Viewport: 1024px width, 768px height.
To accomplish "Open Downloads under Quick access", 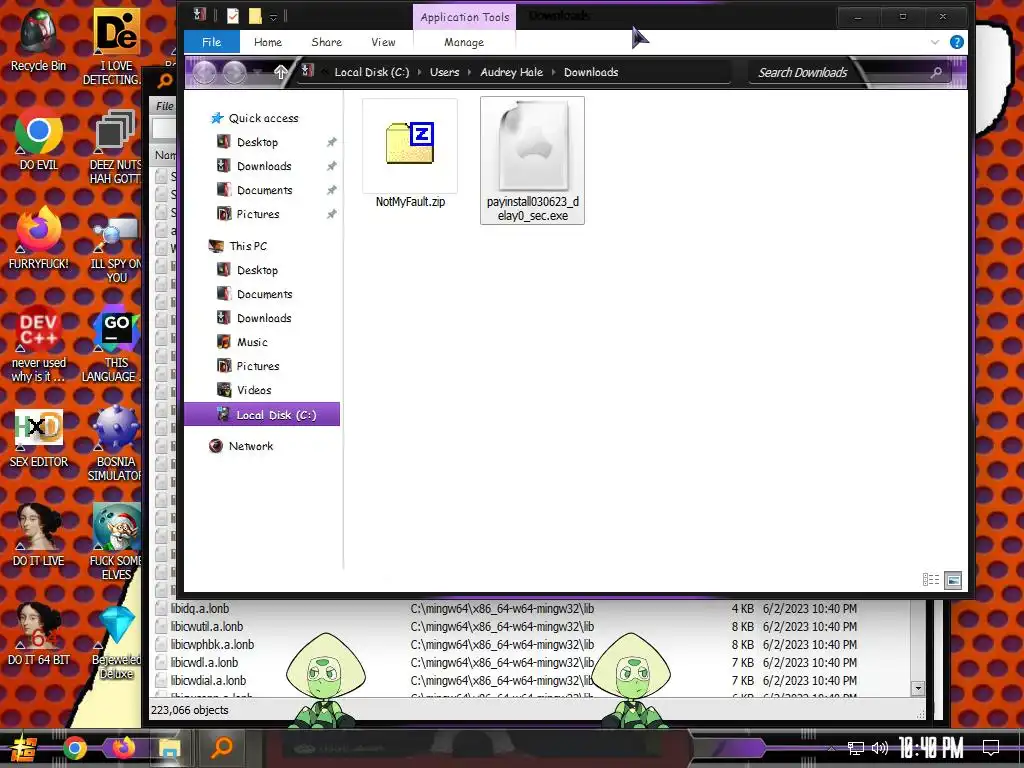I will [x=255, y=166].
